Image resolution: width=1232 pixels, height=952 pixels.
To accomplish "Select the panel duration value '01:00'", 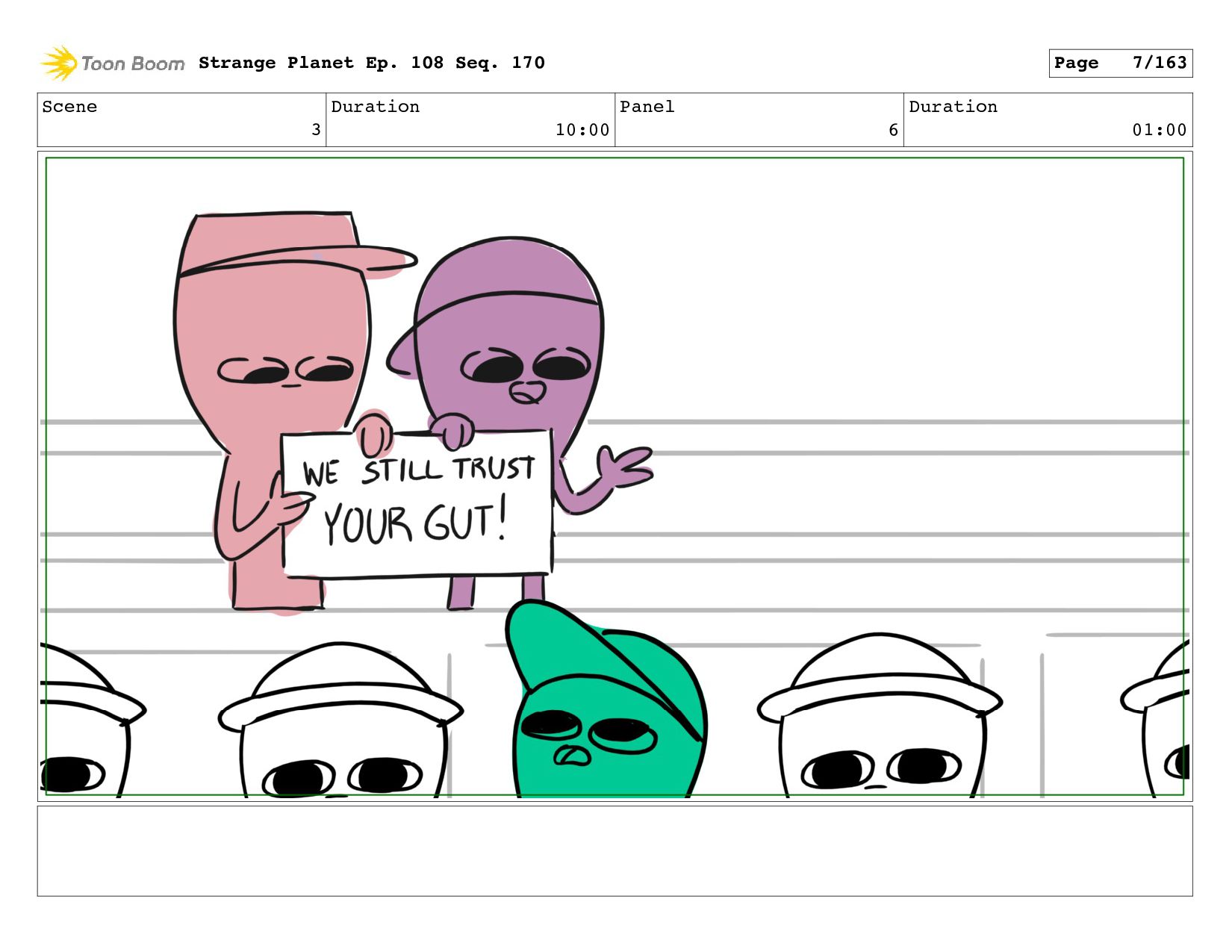I will click(x=1160, y=130).
